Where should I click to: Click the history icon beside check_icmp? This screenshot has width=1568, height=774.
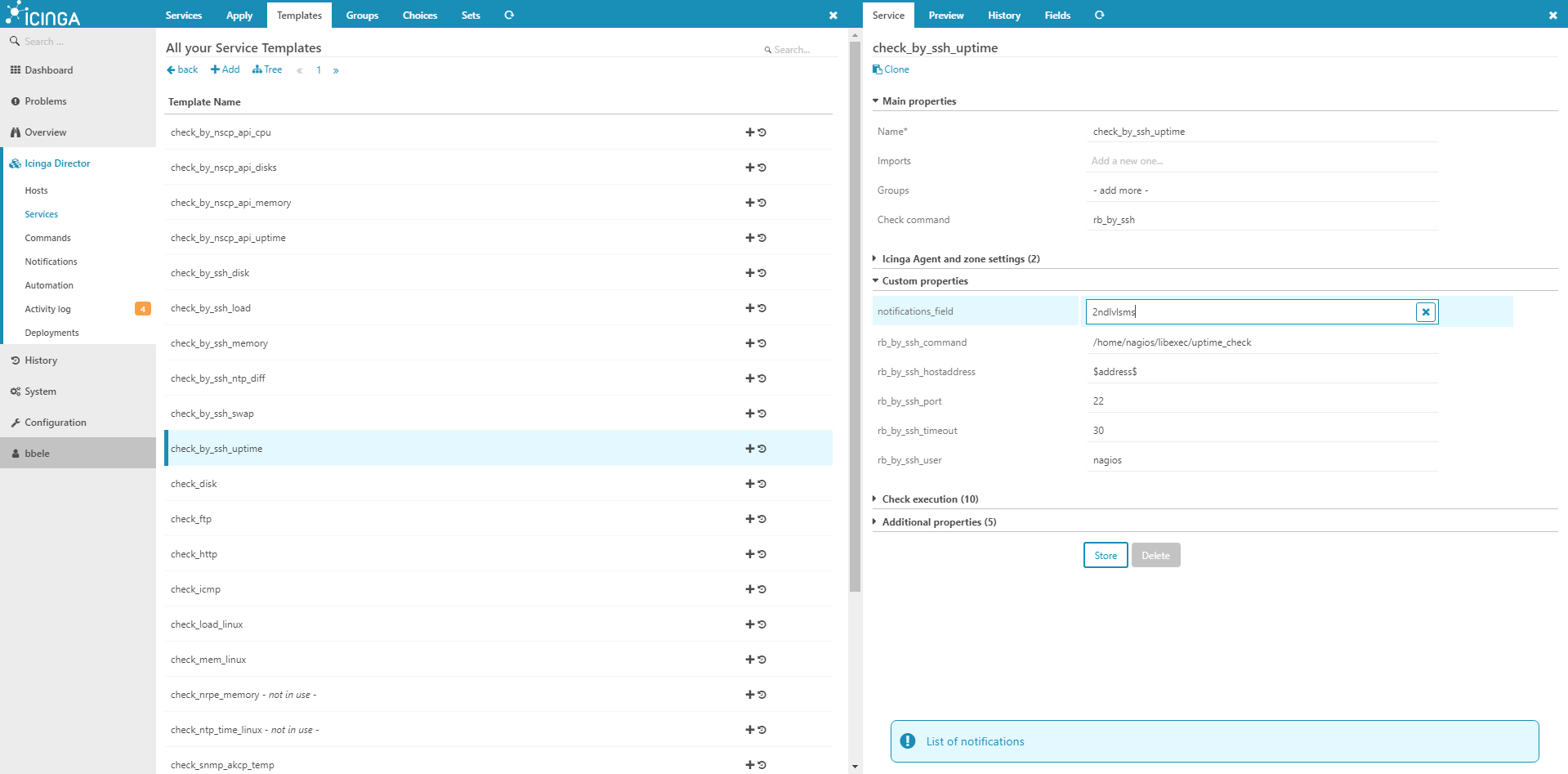pyautogui.click(x=762, y=588)
